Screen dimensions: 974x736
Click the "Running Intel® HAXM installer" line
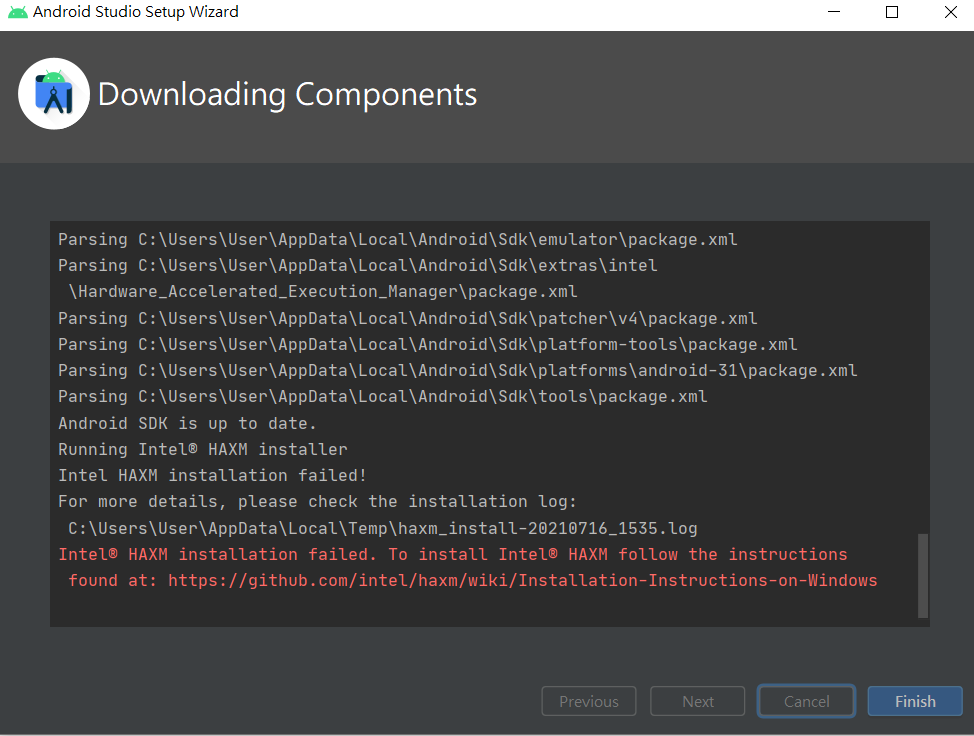click(x=203, y=449)
